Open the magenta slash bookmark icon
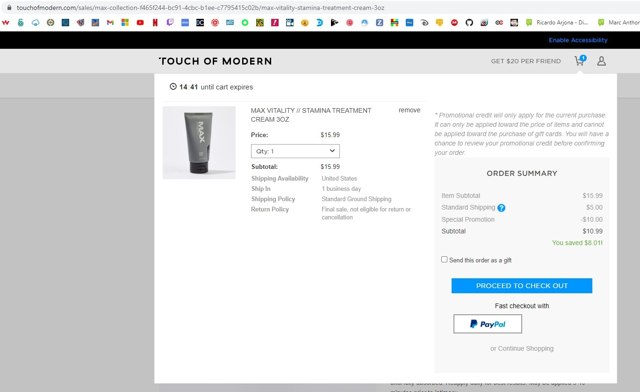Viewport: 640px width, 392px height. click(x=275, y=22)
